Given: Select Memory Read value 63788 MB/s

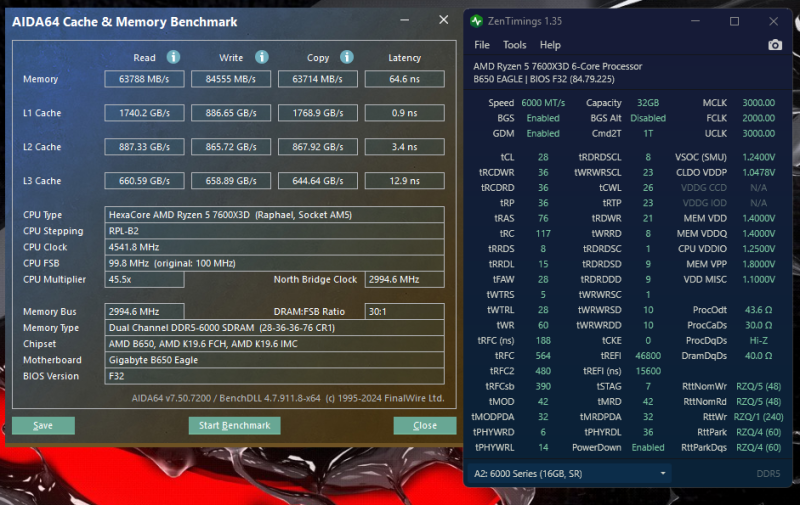Looking at the screenshot, I should (x=144, y=79).
